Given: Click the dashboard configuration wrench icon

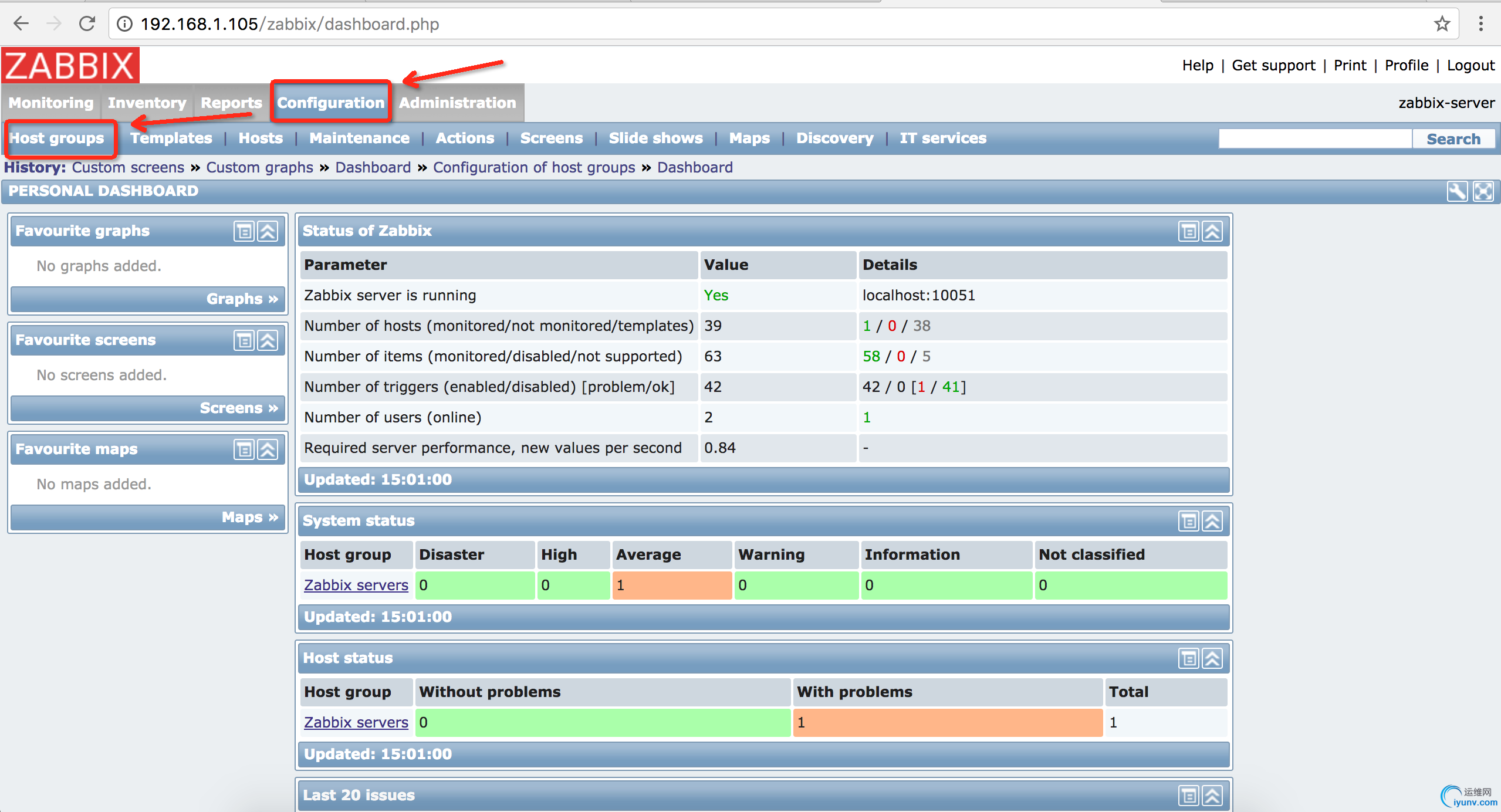Looking at the screenshot, I should click(1456, 191).
